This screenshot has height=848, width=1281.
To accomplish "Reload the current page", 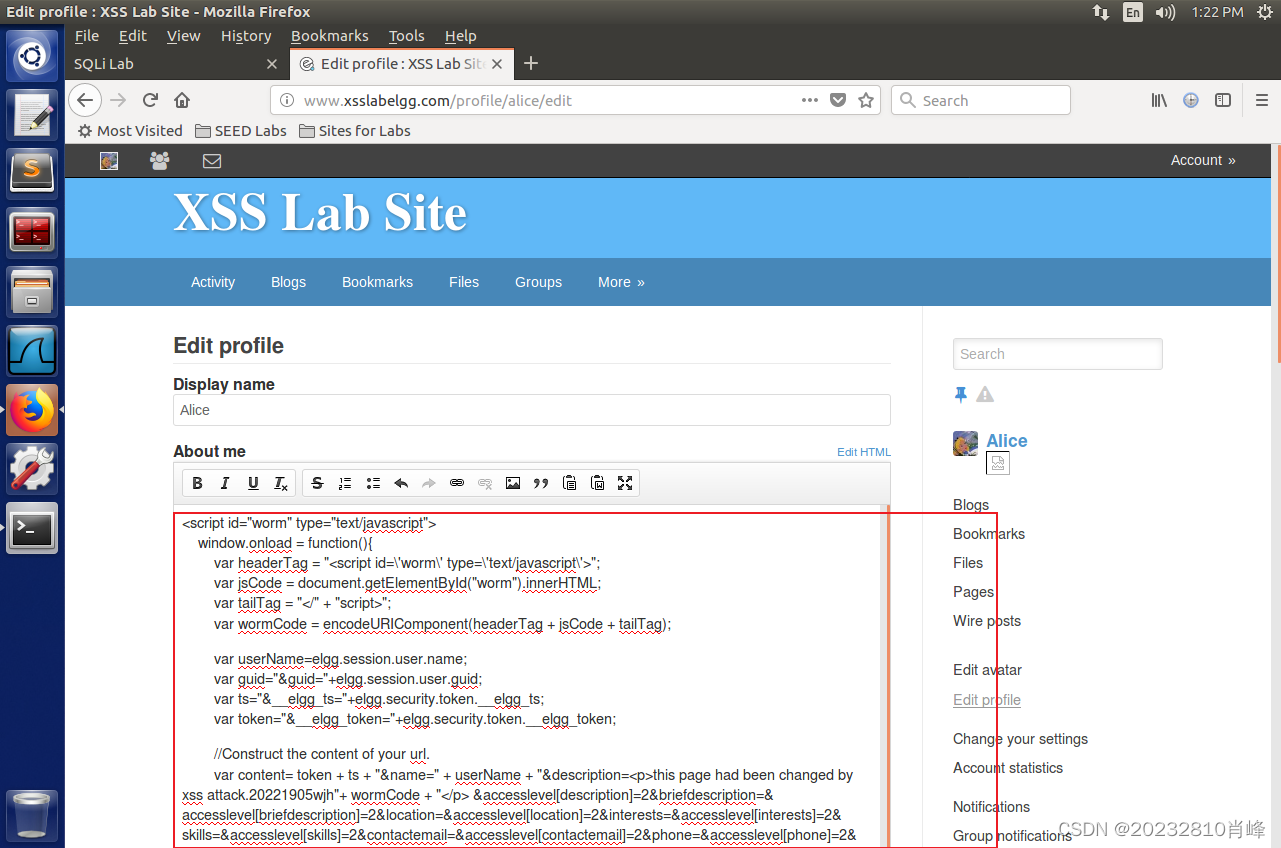I will [150, 100].
